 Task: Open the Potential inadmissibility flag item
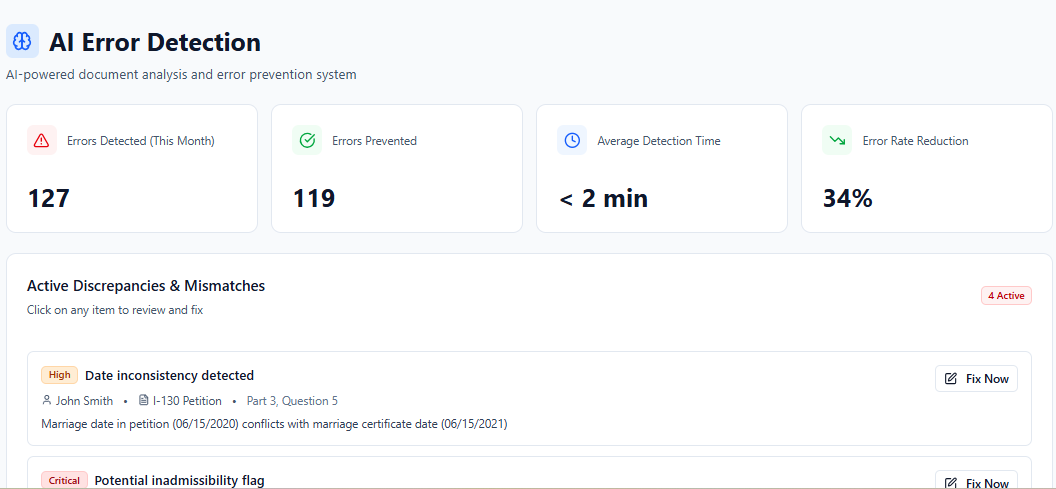point(529,474)
